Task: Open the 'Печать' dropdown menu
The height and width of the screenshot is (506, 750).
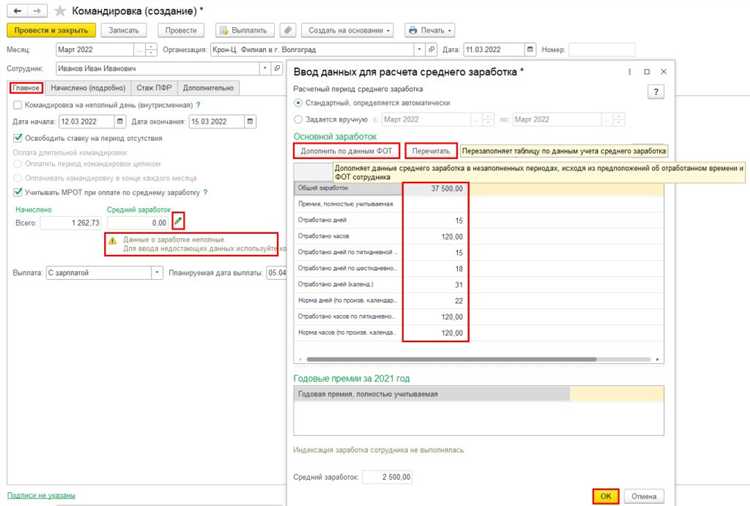Action: [430, 30]
